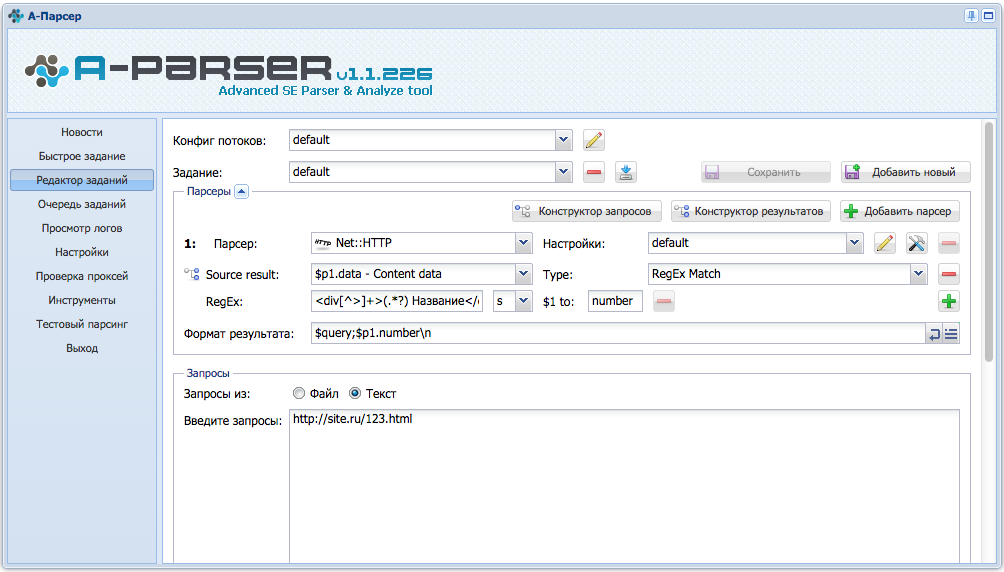Add new regex variable green plus
This screenshot has width=1004, height=572.
pyautogui.click(x=948, y=301)
